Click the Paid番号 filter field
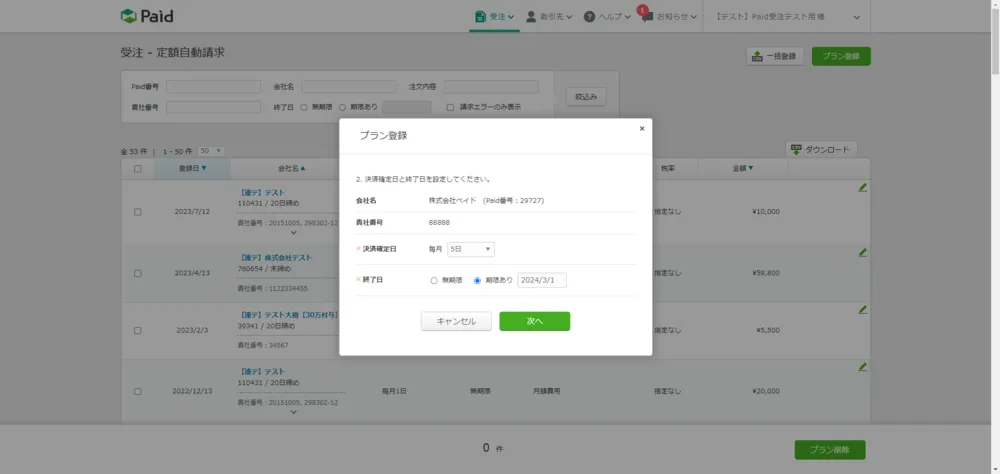The width and height of the screenshot is (1000, 474). pos(214,87)
